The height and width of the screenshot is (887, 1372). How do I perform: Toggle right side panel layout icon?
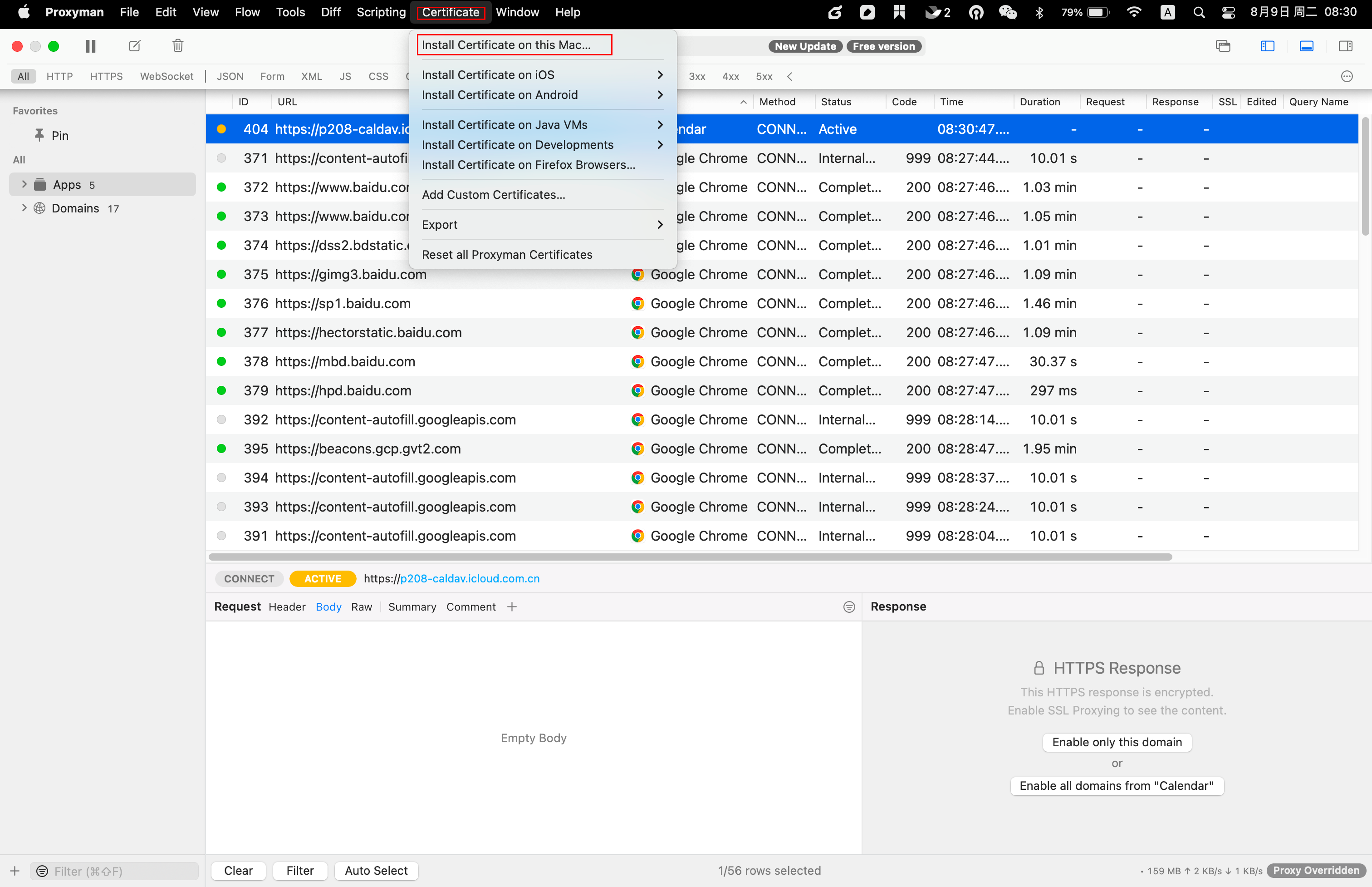[x=1346, y=46]
